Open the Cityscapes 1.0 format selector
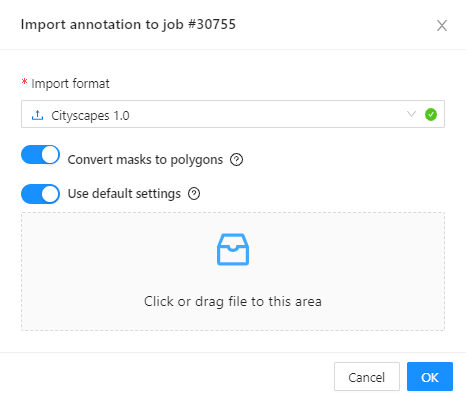Viewport: 466px width, 396px height. pyautogui.click(x=233, y=114)
